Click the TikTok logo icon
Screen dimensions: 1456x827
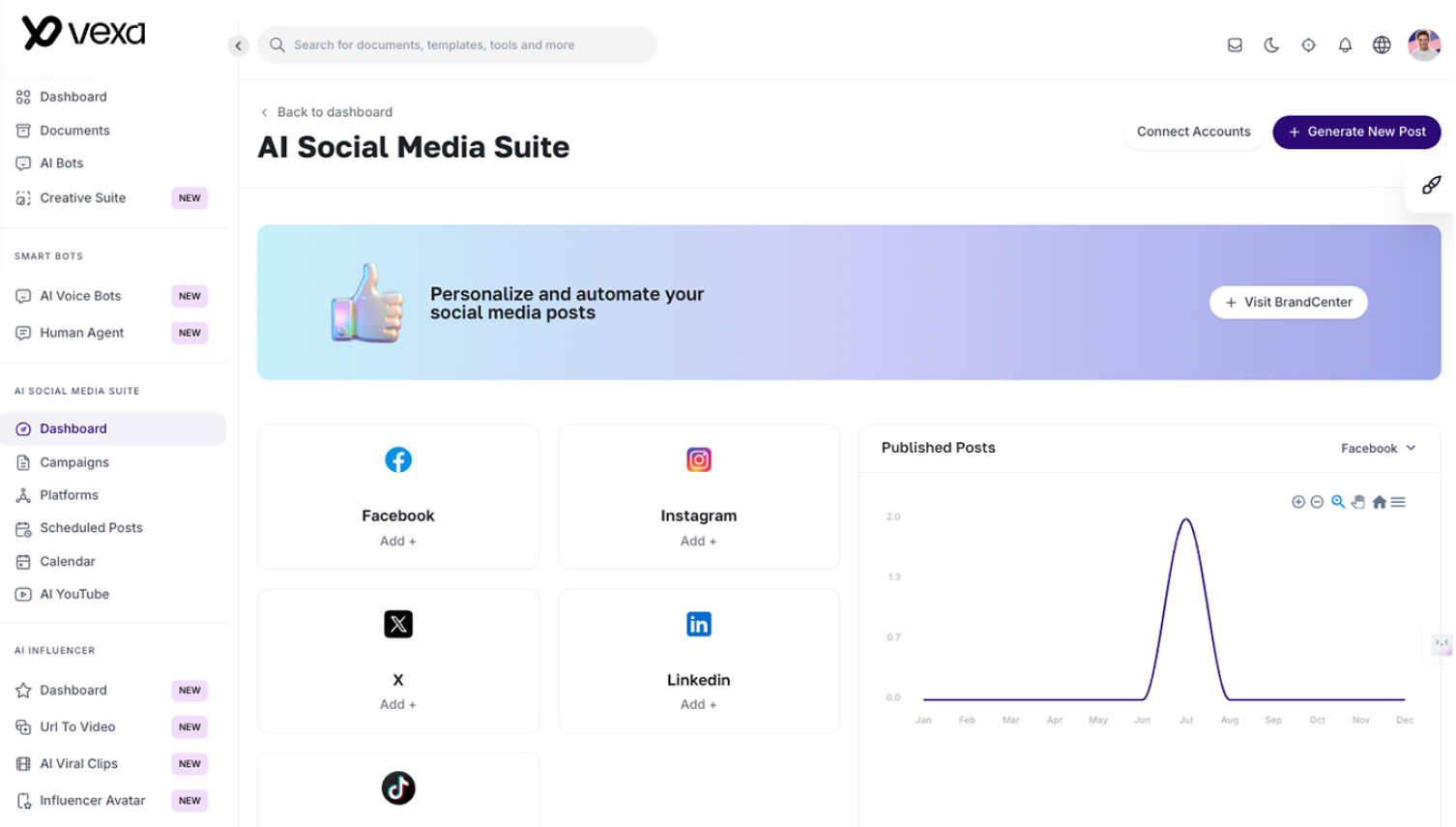(x=398, y=788)
